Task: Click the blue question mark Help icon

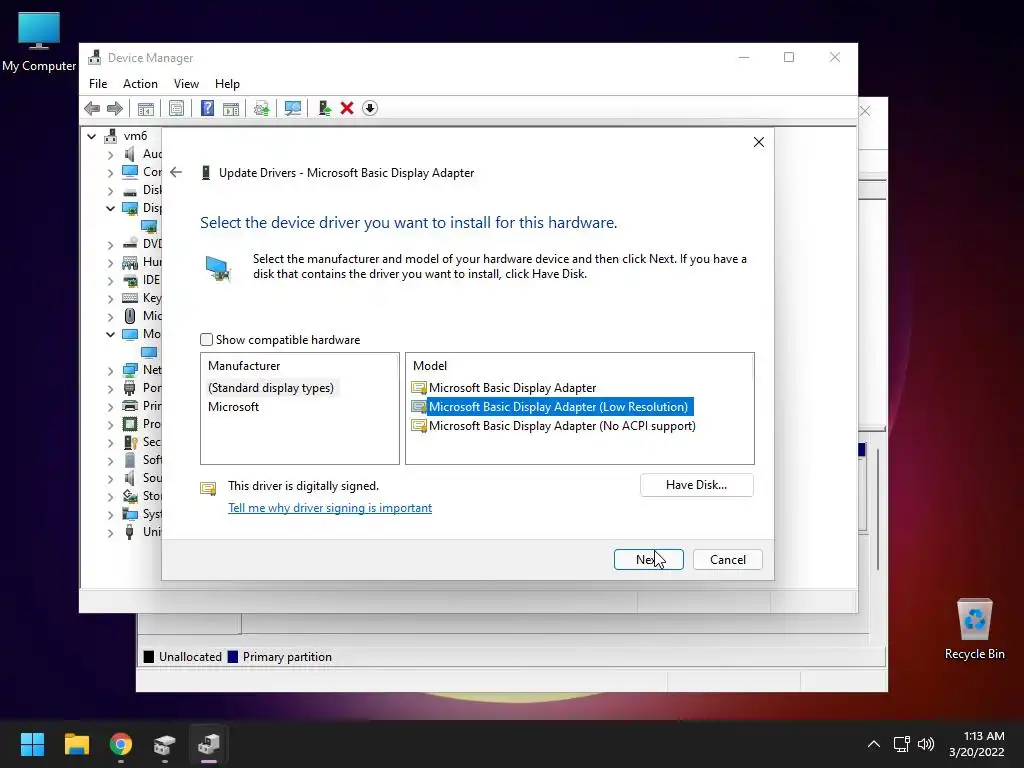Action: (x=207, y=108)
